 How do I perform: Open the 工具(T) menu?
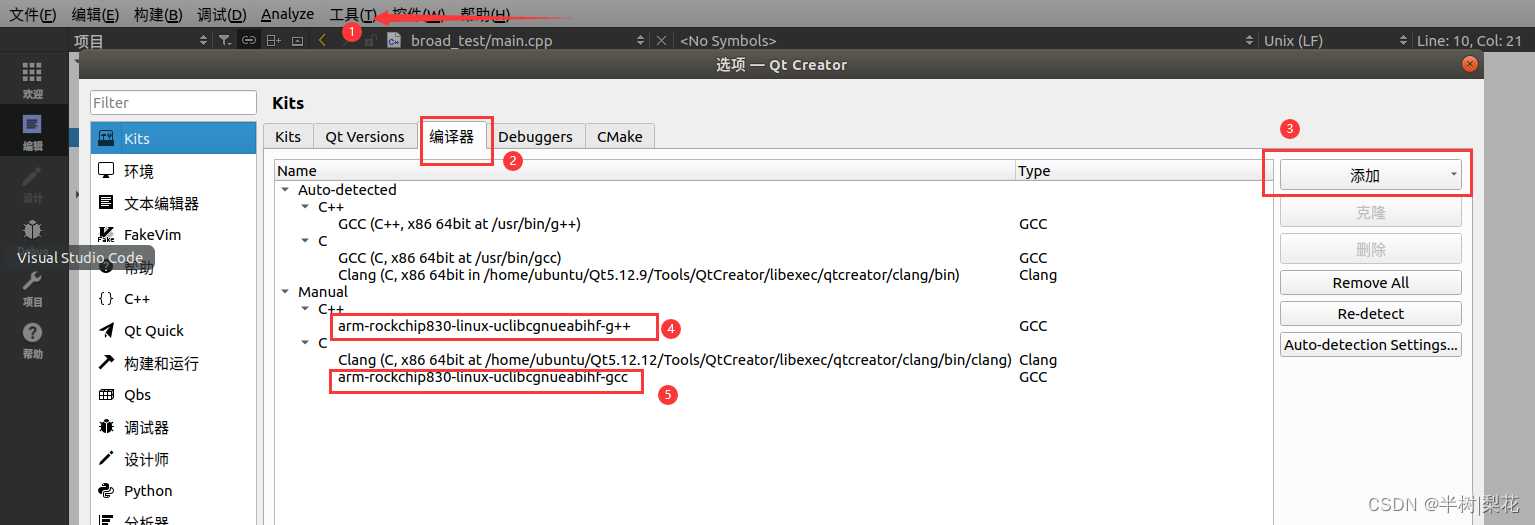353,14
